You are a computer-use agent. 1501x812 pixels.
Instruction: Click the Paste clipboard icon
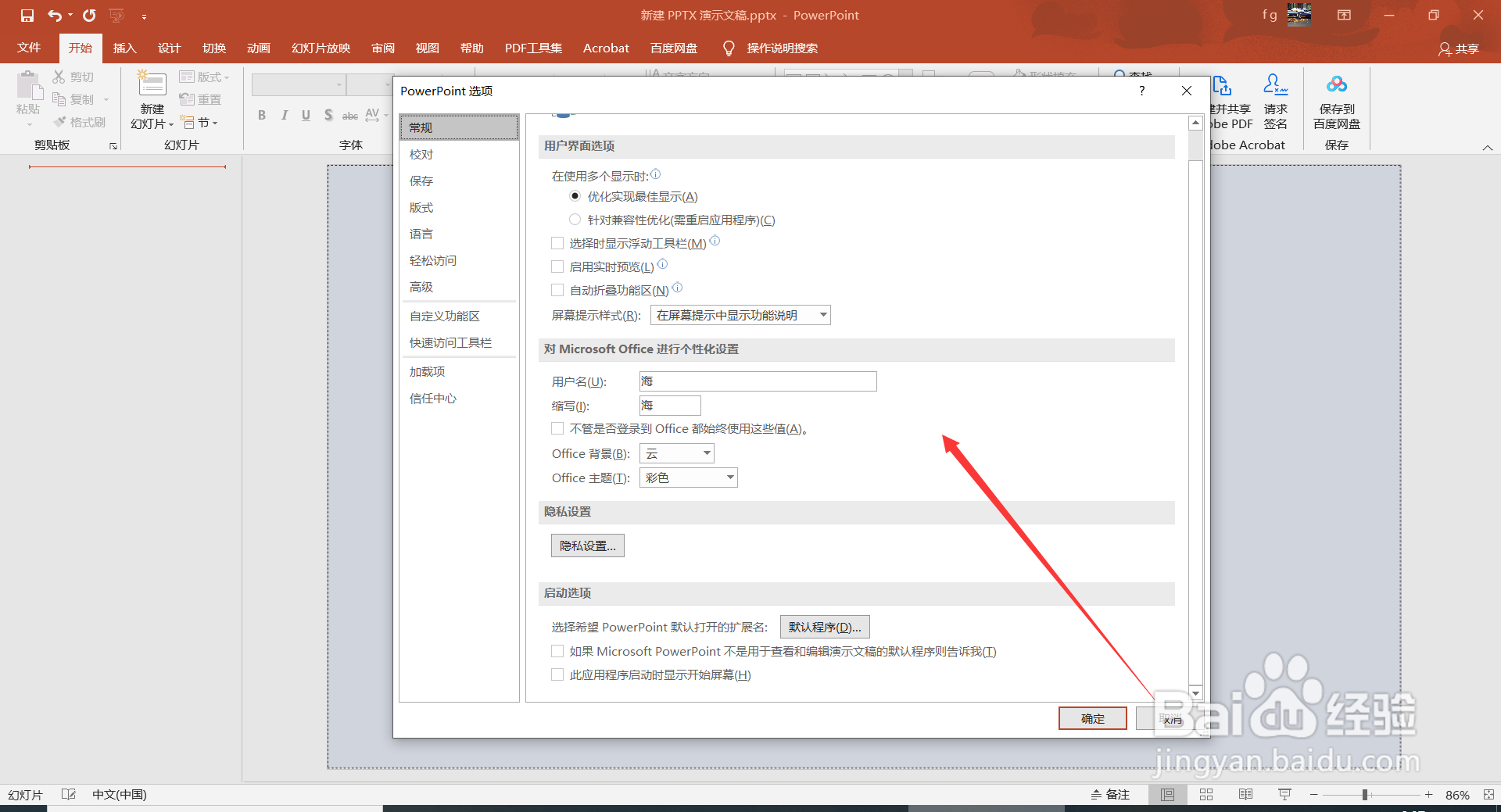28,87
